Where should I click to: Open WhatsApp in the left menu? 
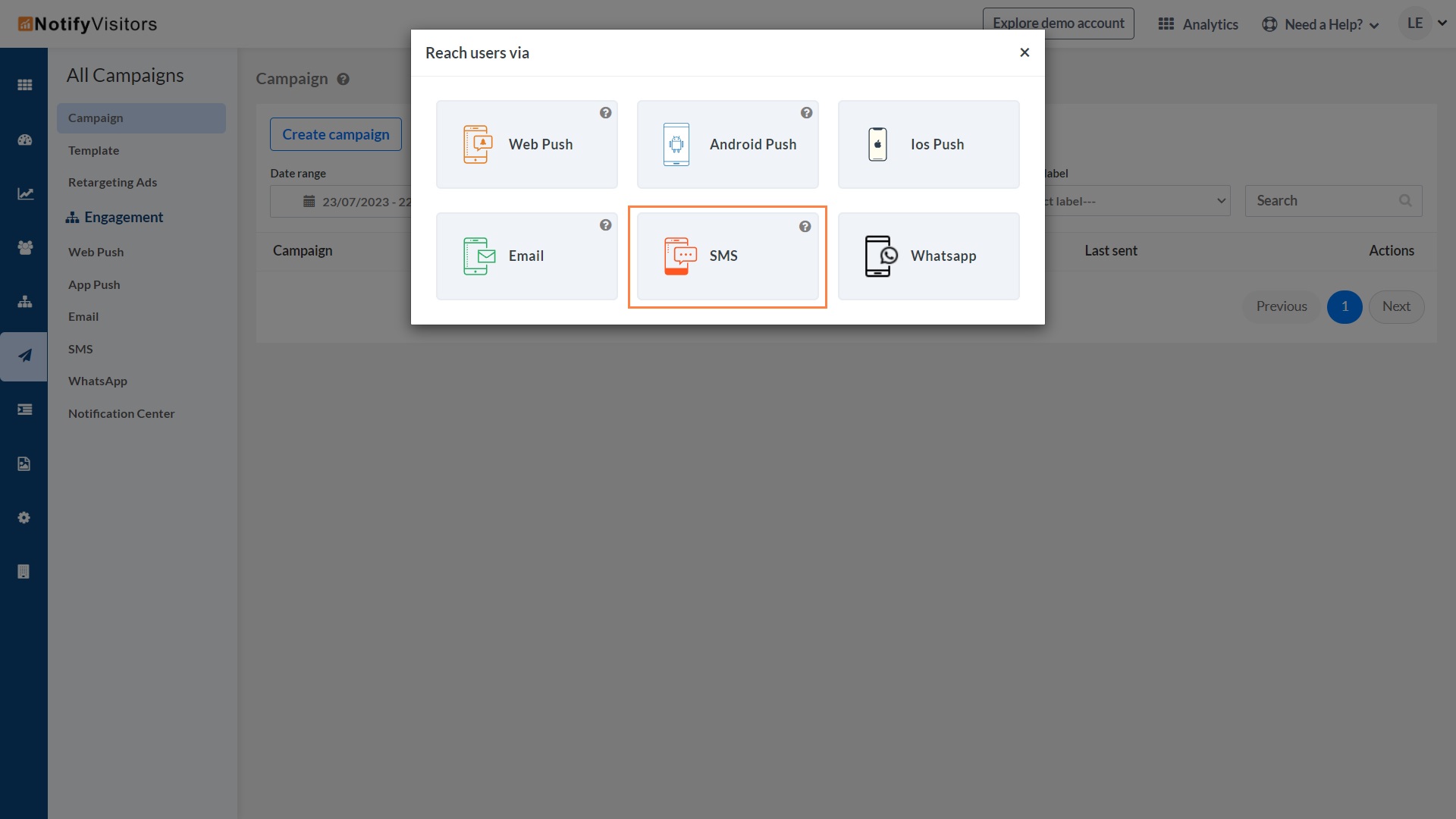[98, 381]
